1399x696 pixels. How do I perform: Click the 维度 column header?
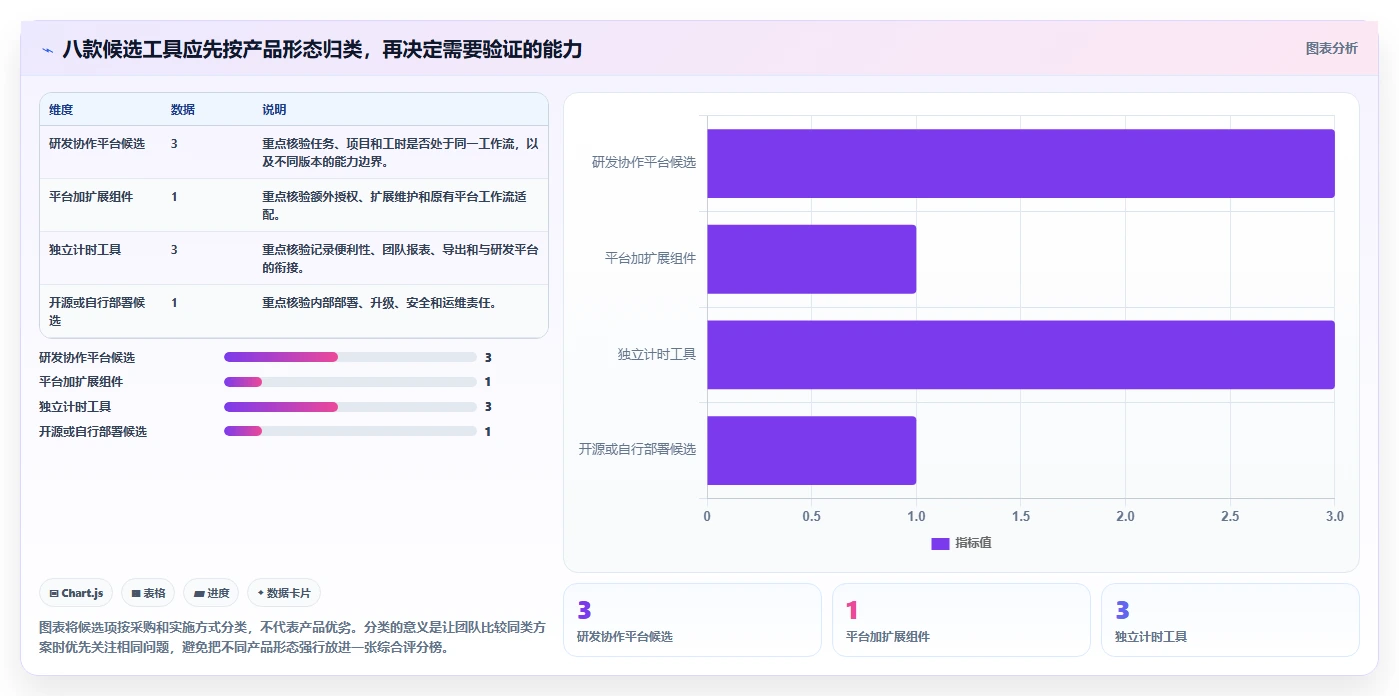(x=61, y=110)
